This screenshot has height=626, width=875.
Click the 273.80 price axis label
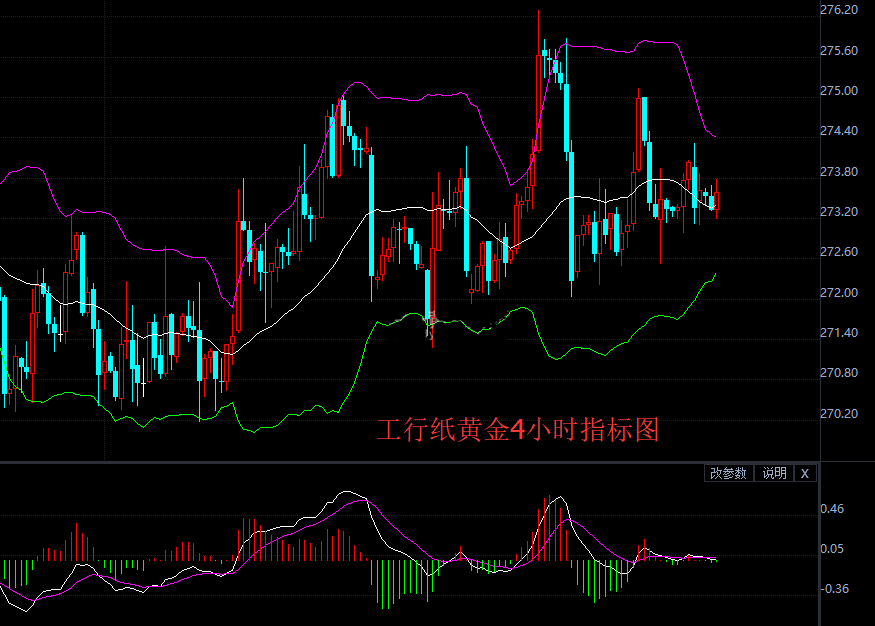(x=838, y=172)
